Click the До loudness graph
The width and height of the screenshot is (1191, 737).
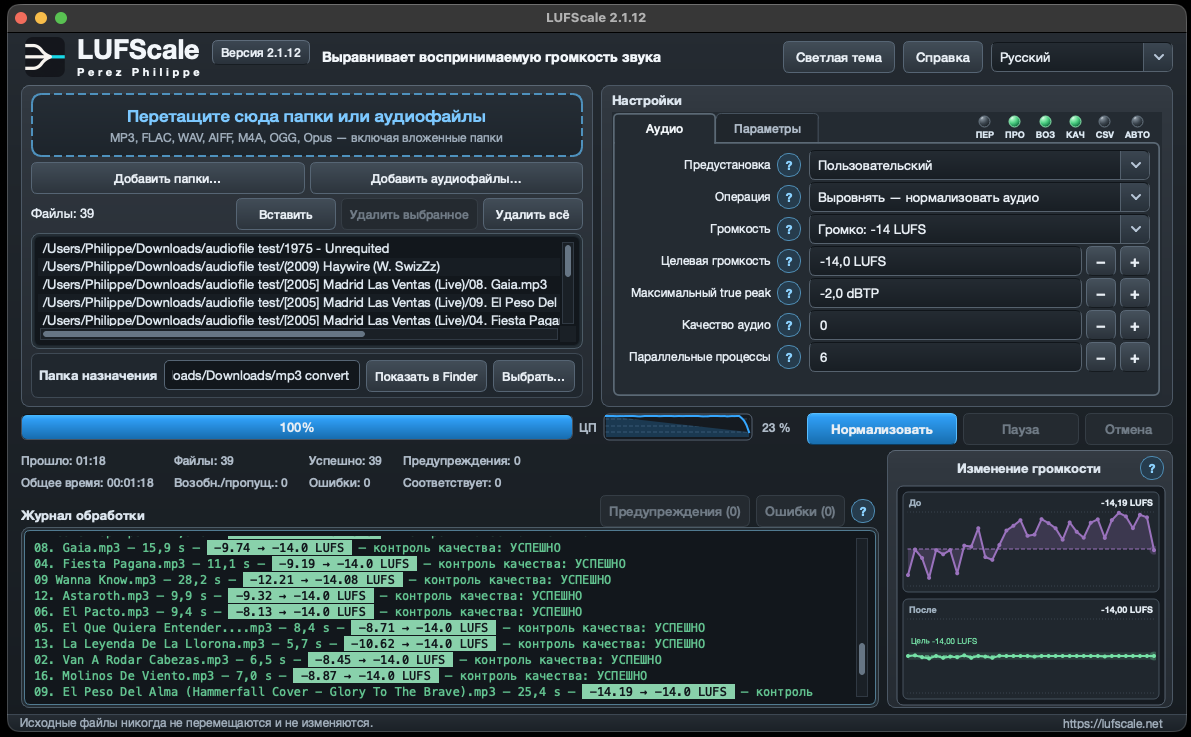click(x=1030, y=541)
